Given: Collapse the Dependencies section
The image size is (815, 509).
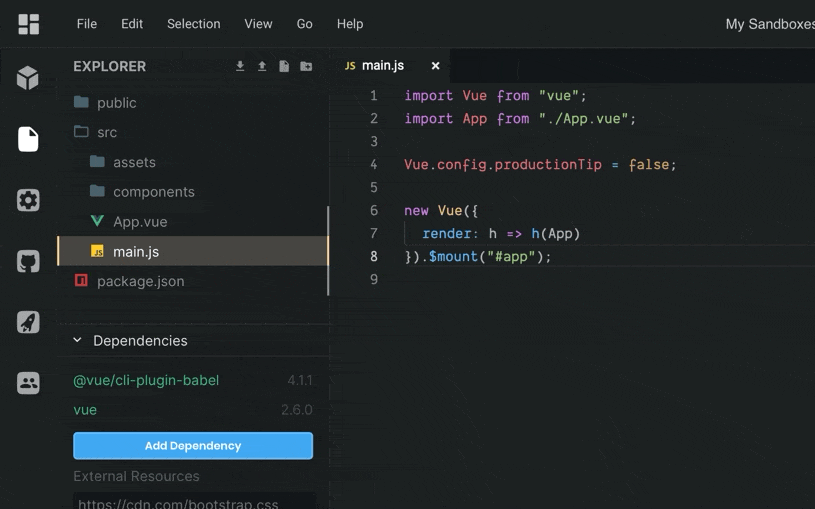Looking at the screenshot, I should pos(78,341).
